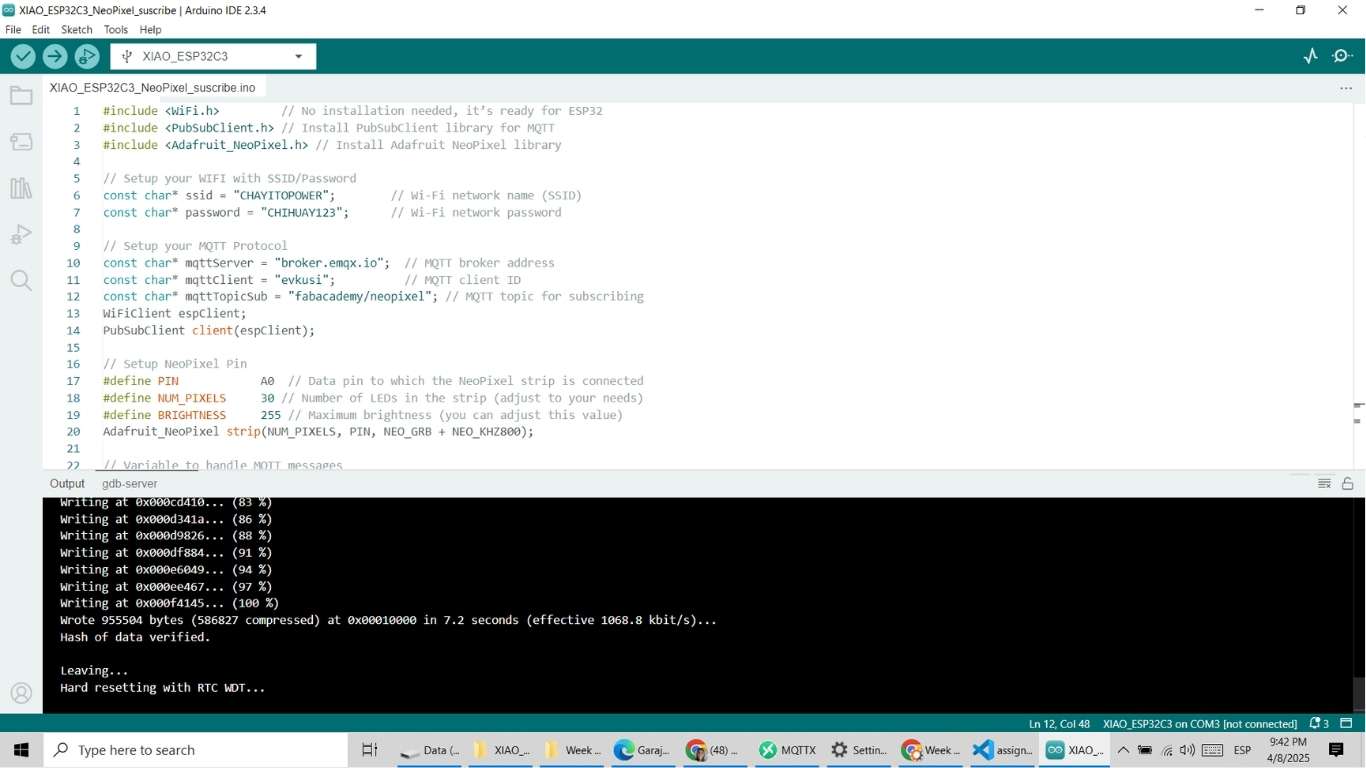
Task: Open touch keyboard icon in tray
Action: pos(1212,750)
